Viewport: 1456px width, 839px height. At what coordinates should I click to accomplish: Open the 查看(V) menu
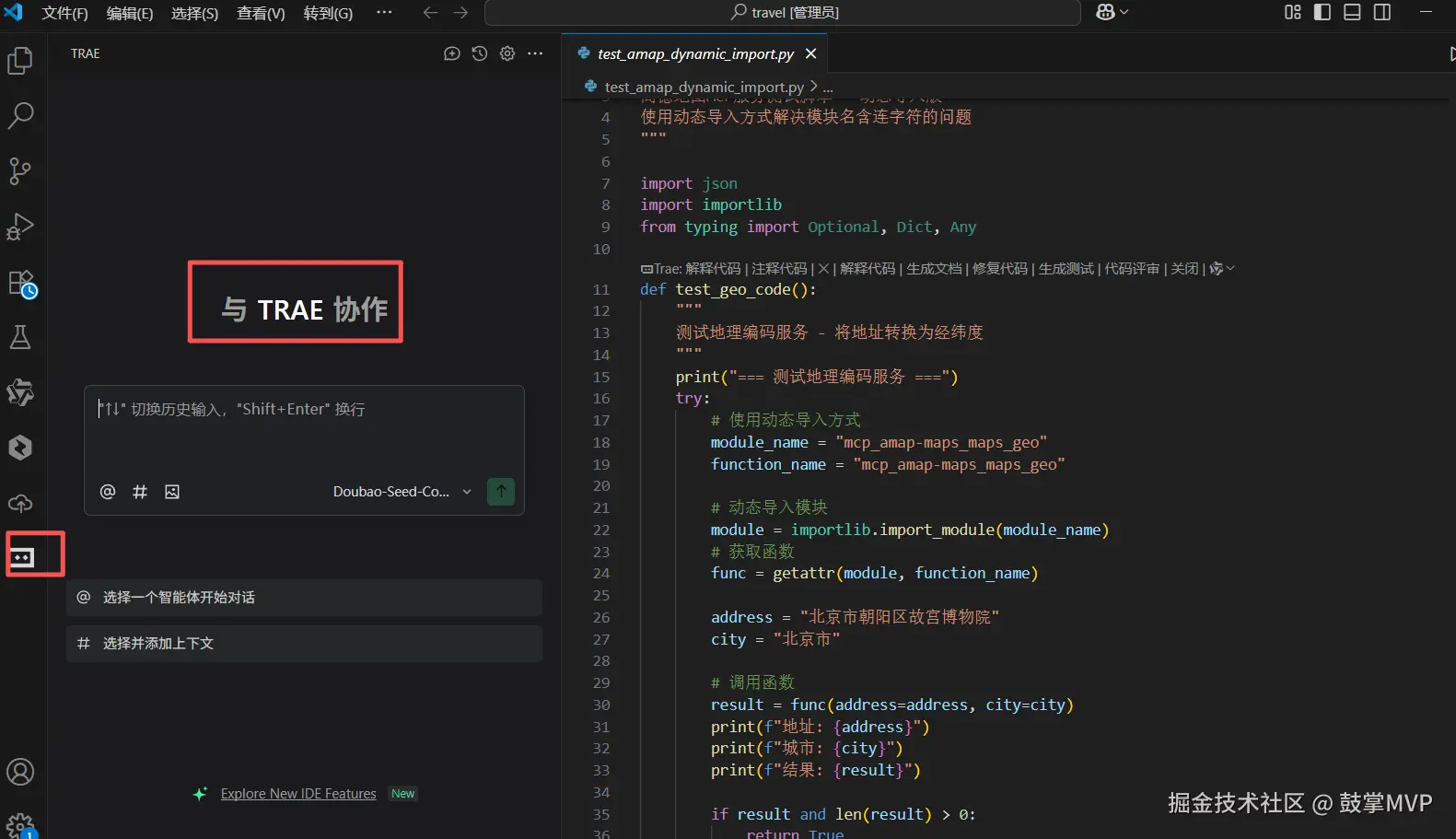point(261,13)
